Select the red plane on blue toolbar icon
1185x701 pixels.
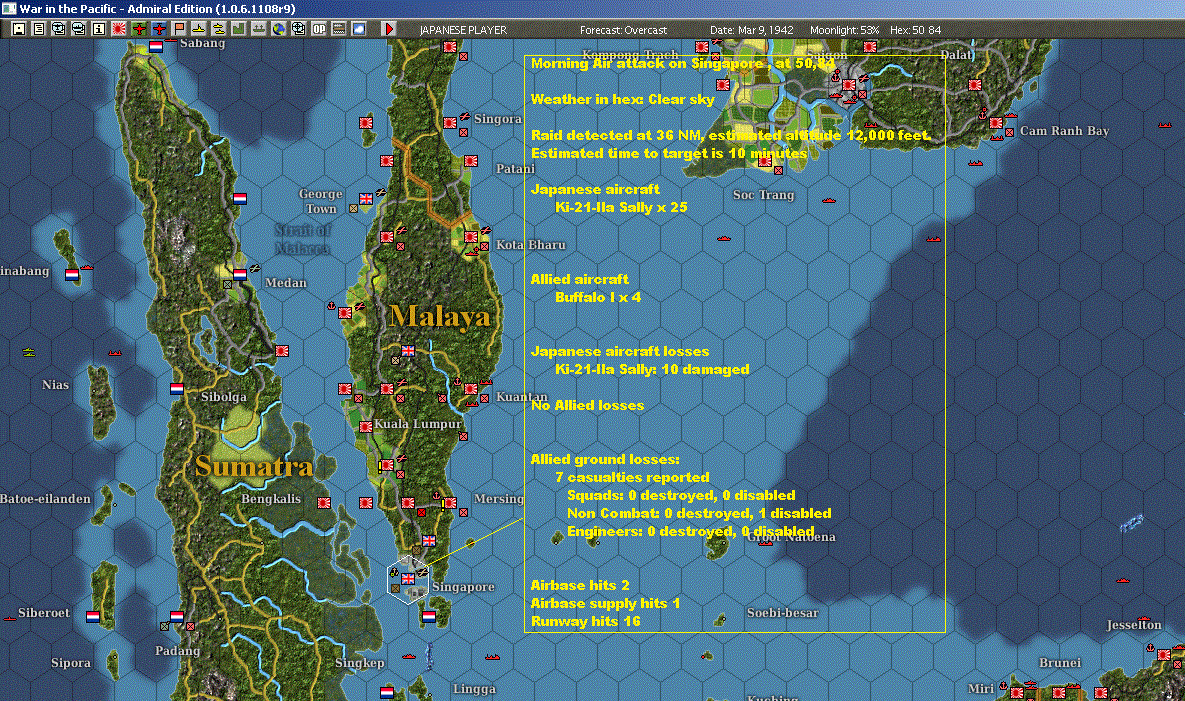point(159,29)
